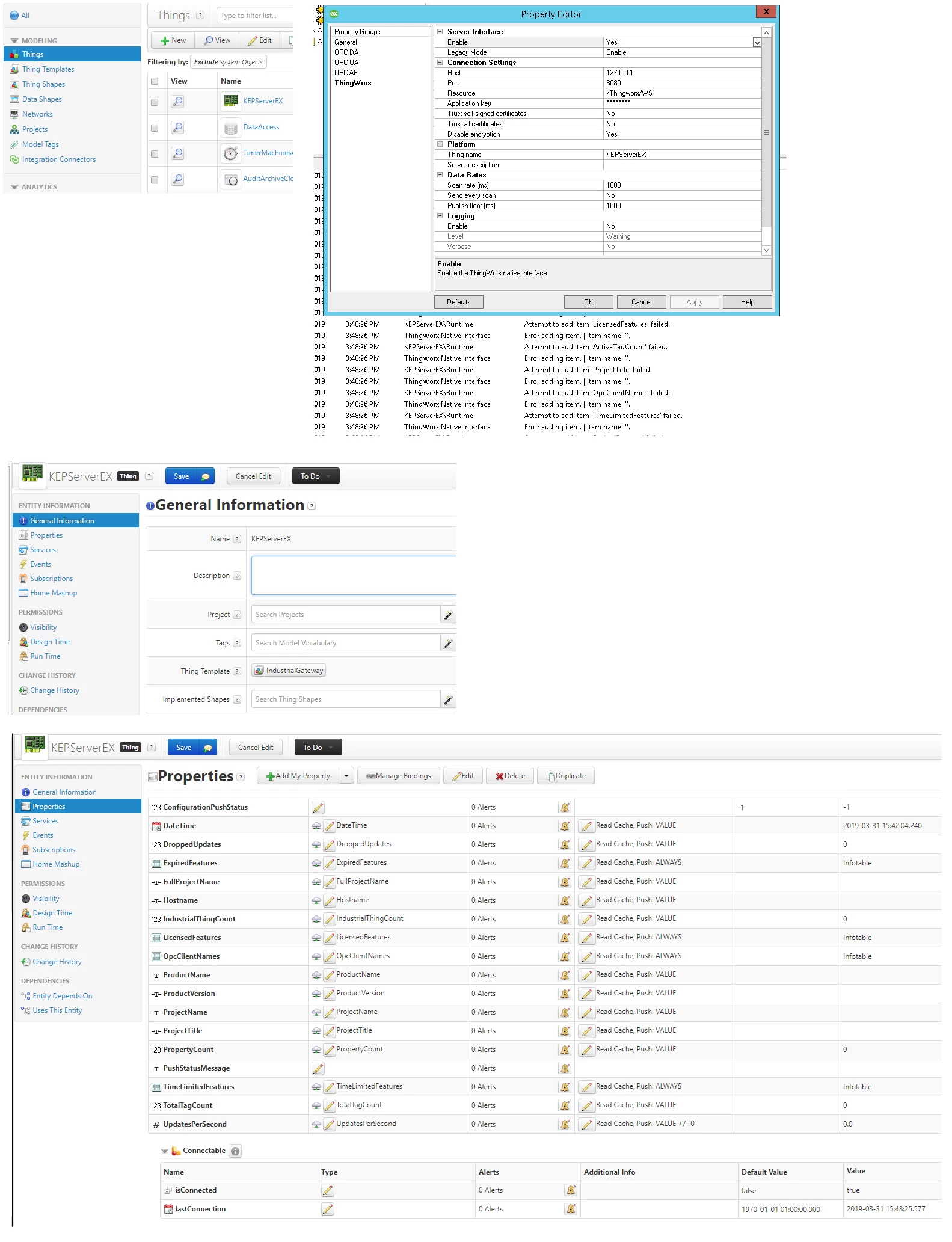
Task: Select the OPC UA property group
Action: 346,63
